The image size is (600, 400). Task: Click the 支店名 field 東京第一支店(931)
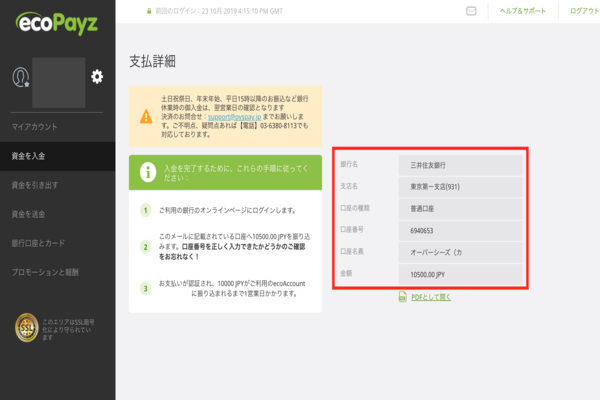coord(461,187)
